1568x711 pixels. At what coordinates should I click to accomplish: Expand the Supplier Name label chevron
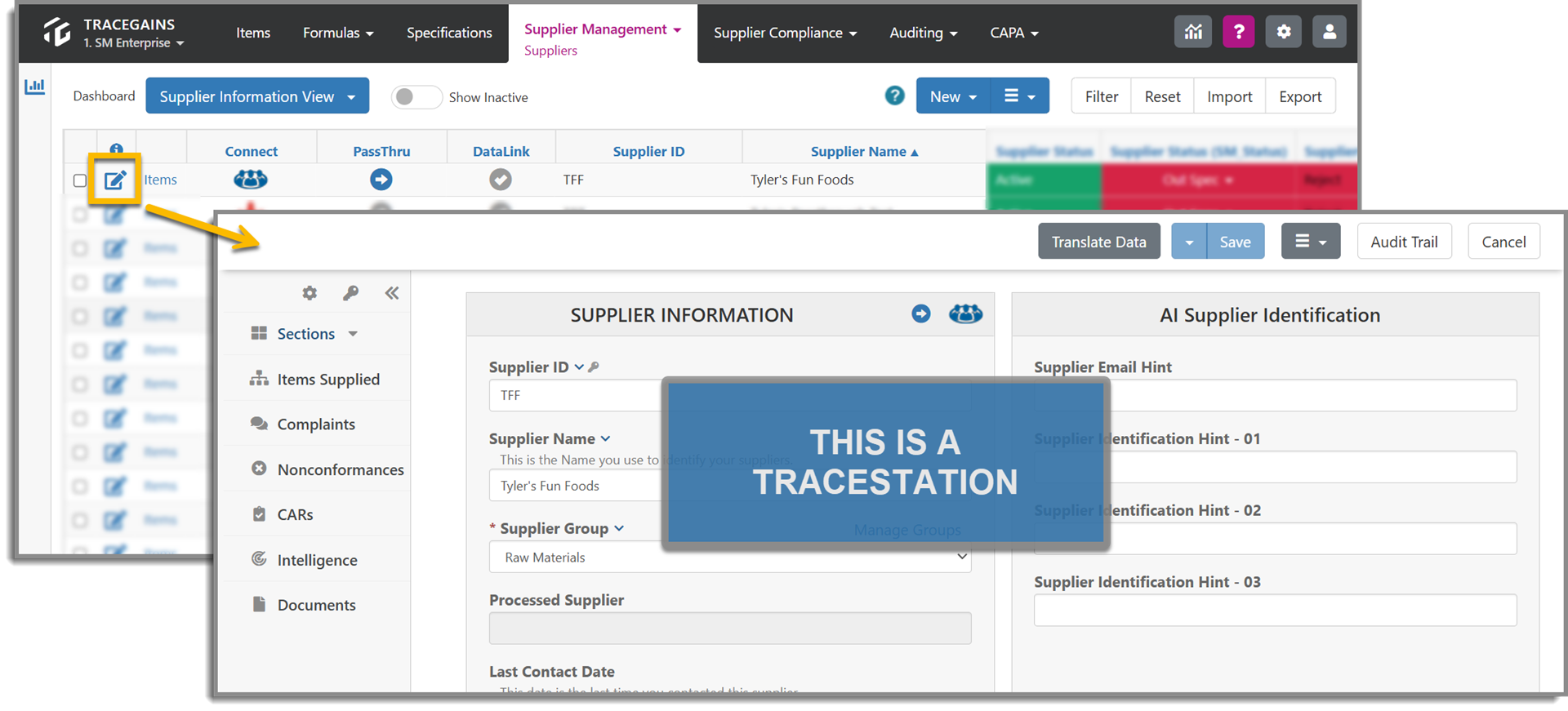coord(605,439)
